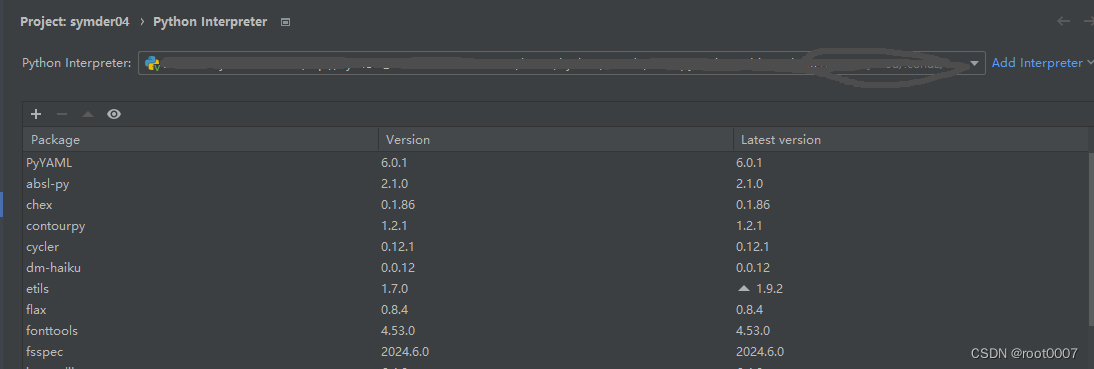Click the Add Interpreter link
Viewport: 1094px width, 369px height.
(x=1037, y=63)
